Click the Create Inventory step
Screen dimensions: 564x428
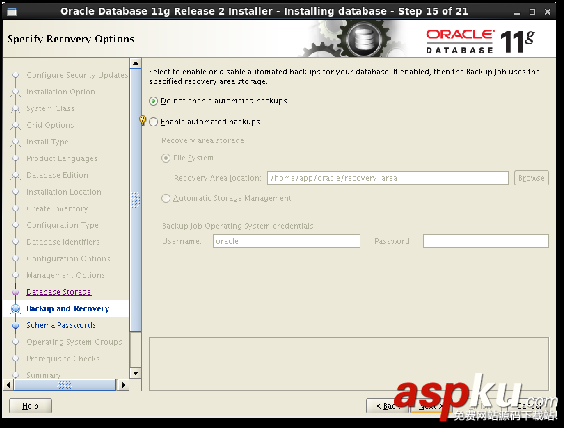57,209
